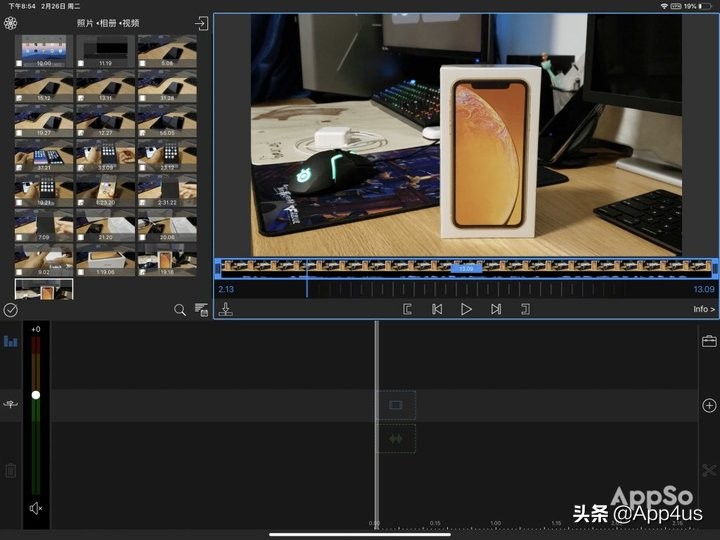Click the 13.09 clip duration text

[x=704, y=289]
